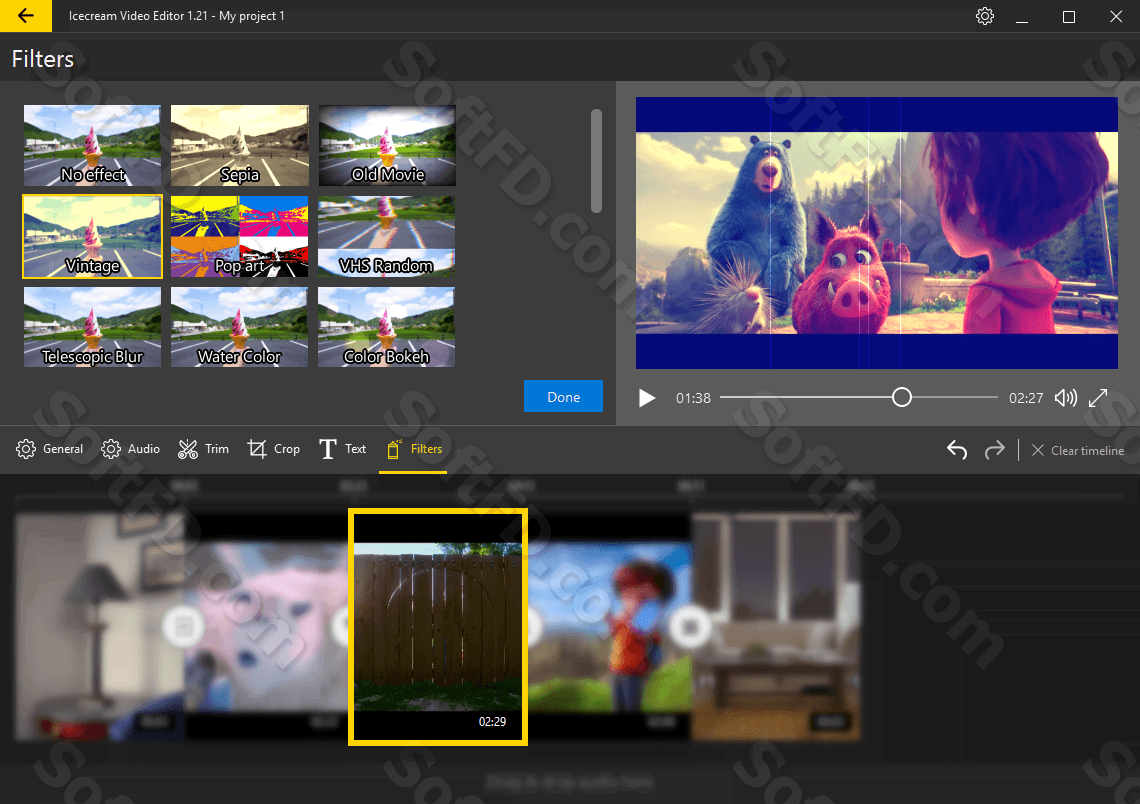Apply the VHS Random filter
The height and width of the screenshot is (804, 1140).
[x=387, y=236]
